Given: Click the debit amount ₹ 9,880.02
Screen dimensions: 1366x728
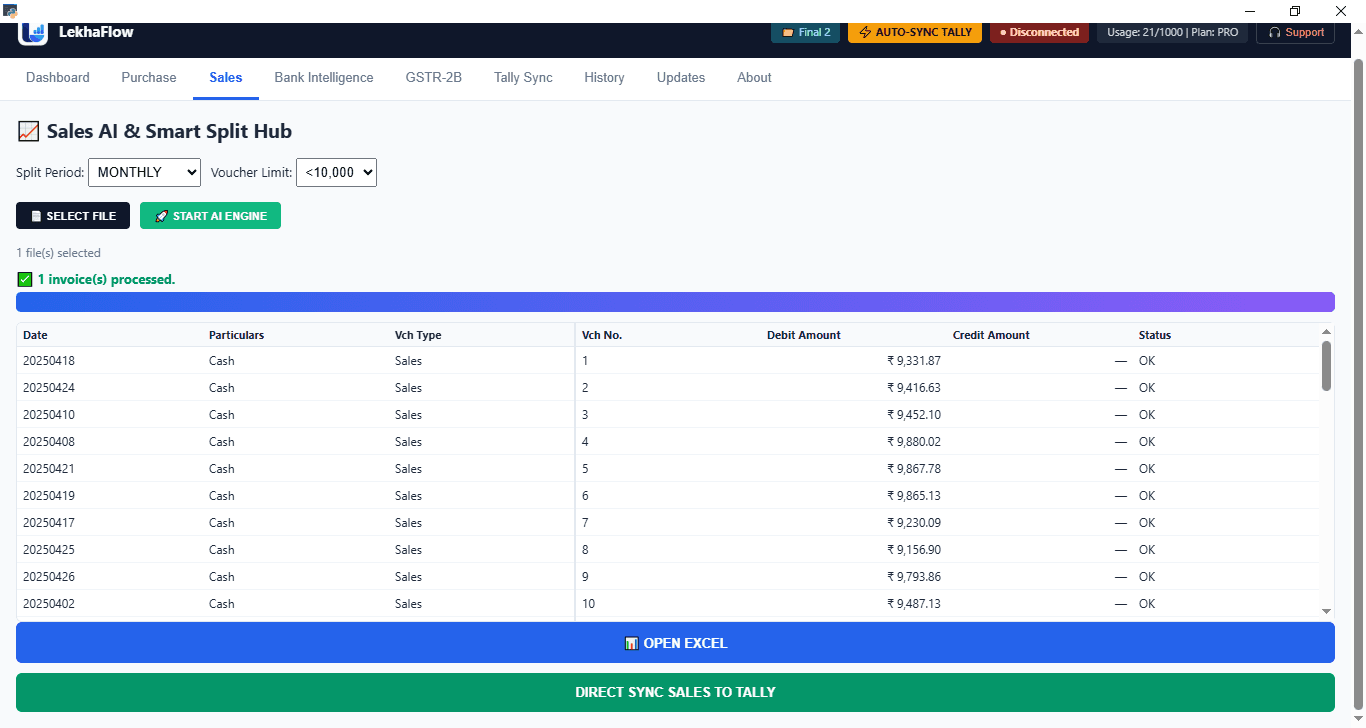Looking at the screenshot, I should [x=914, y=442].
